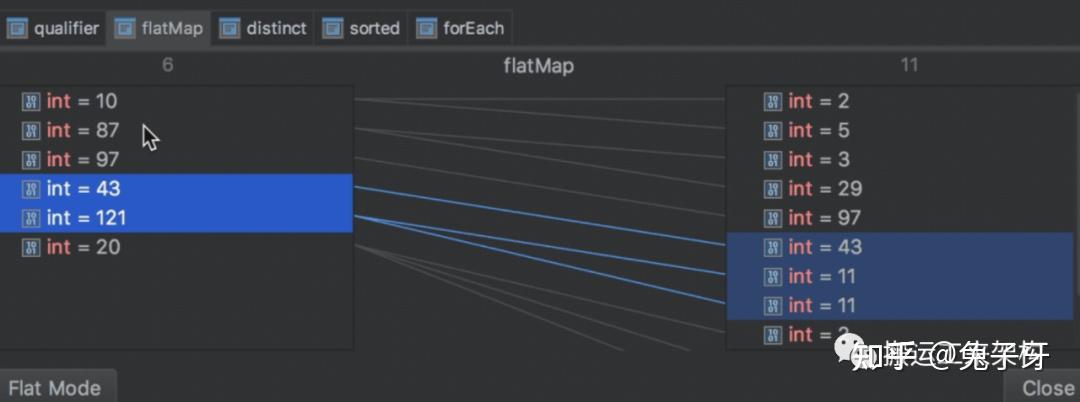Select int = 87 in left list

pyautogui.click(x=176, y=130)
